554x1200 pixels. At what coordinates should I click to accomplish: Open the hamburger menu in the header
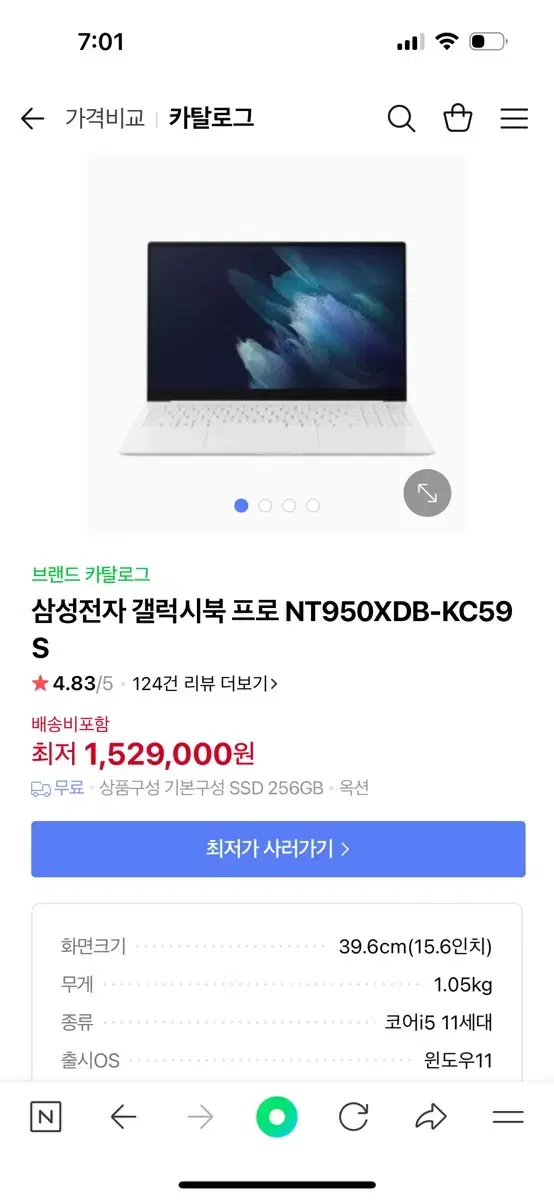click(514, 119)
